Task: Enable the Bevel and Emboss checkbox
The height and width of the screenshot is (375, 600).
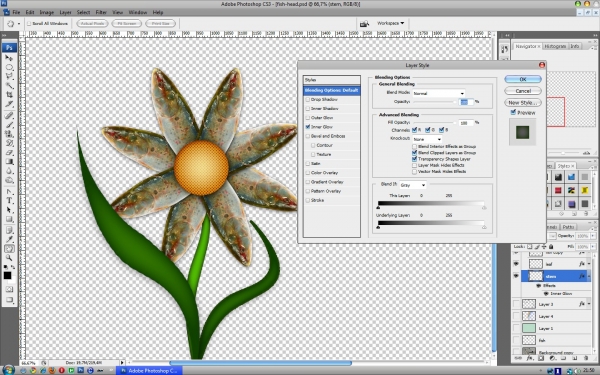Action: coord(308,136)
